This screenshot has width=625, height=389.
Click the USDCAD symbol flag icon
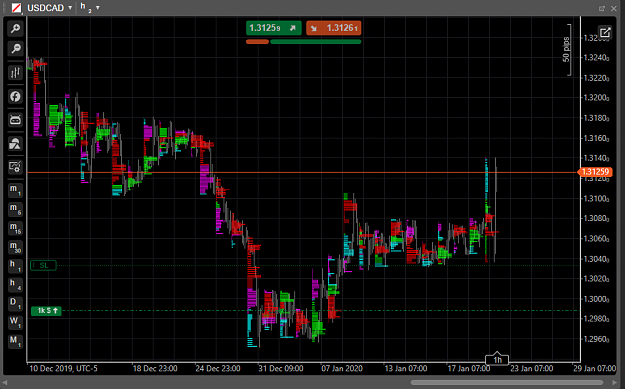tap(16, 8)
